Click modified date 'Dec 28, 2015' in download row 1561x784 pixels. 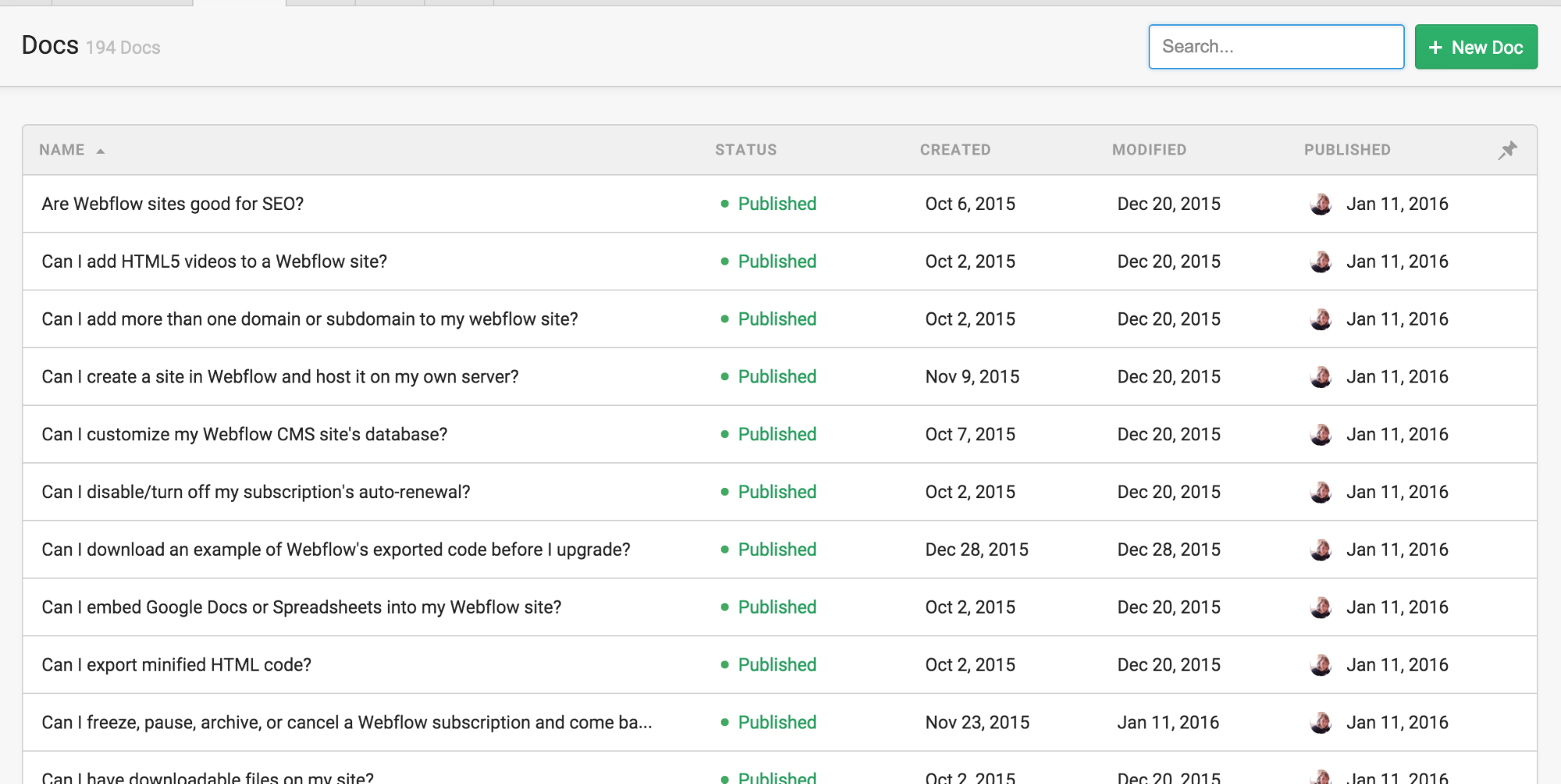(x=1168, y=550)
